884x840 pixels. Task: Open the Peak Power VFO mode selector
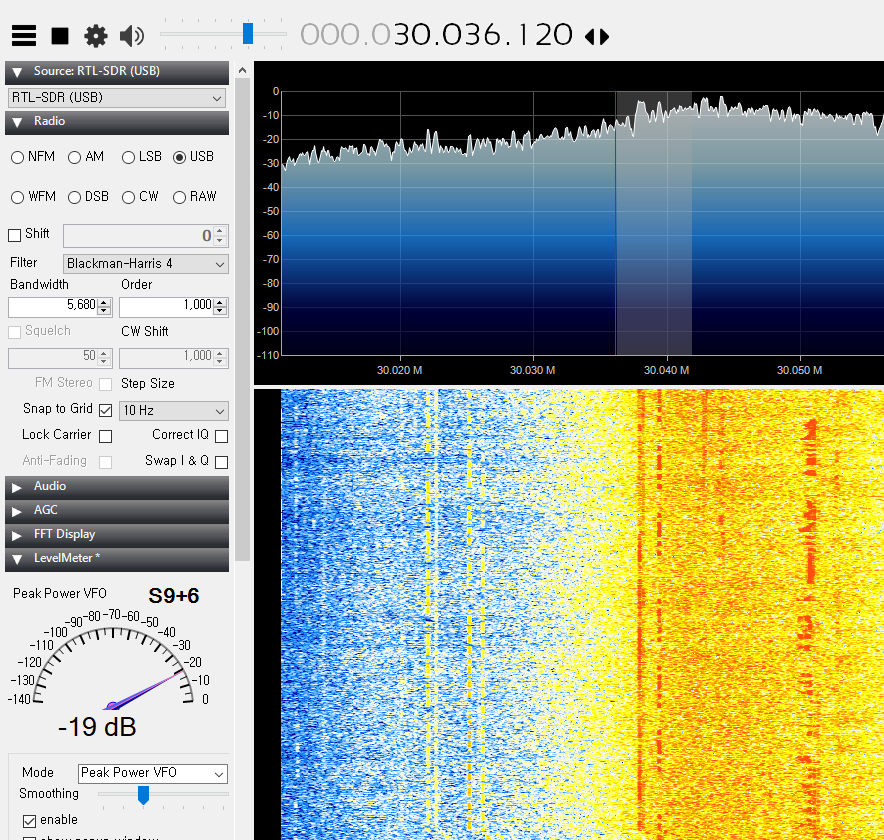pos(152,773)
